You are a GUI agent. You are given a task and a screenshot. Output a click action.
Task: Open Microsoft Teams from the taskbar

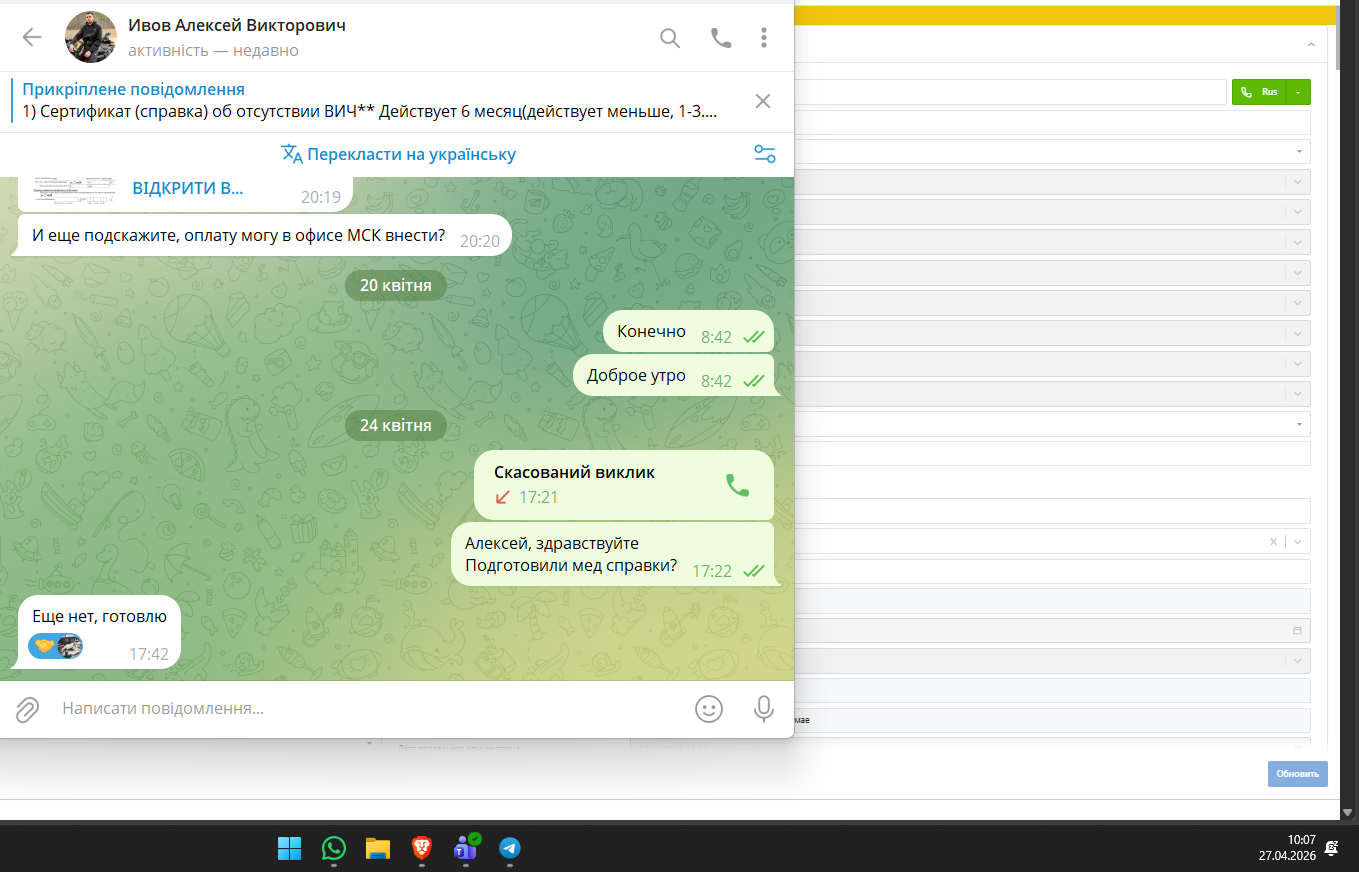tap(466, 848)
